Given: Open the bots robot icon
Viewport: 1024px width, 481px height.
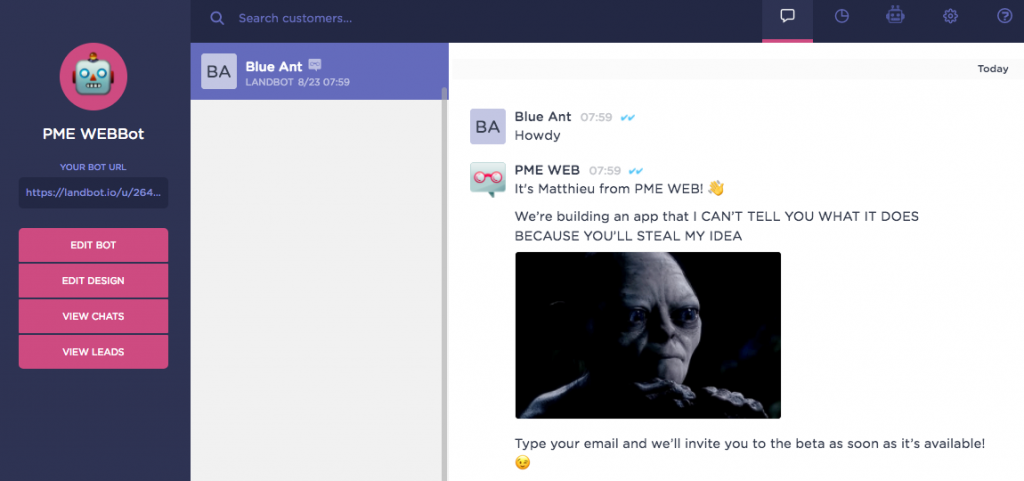Looking at the screenshot, I should [x=895, y=16].
